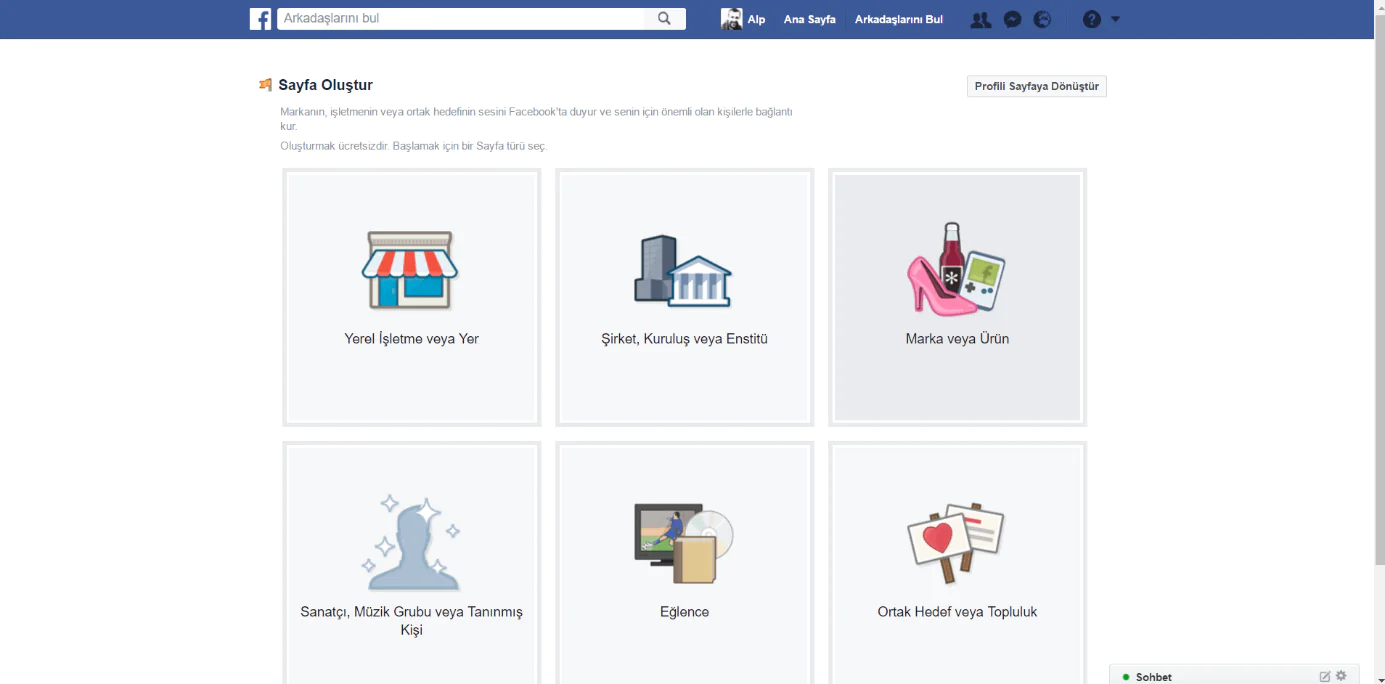
Task: Choose Marka veya Ürün label
Action: click(957, 339)
